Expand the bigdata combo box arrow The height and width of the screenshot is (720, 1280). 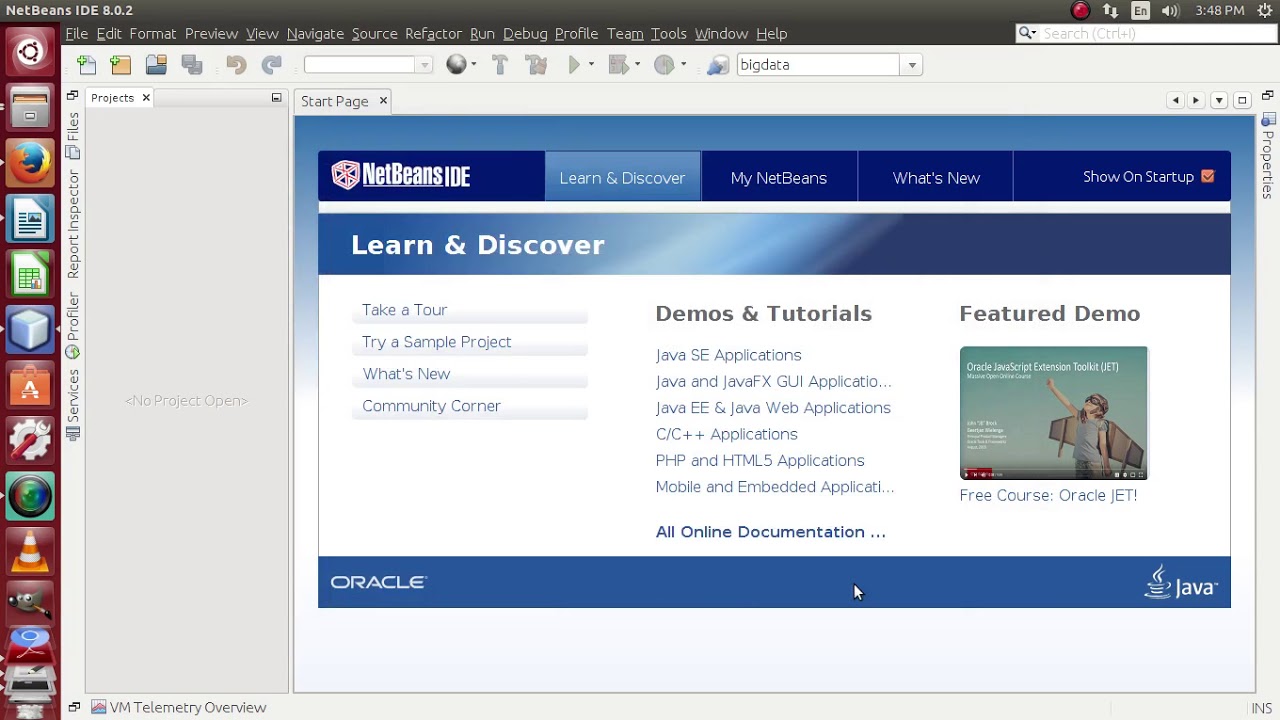click(x=912, y=65)
